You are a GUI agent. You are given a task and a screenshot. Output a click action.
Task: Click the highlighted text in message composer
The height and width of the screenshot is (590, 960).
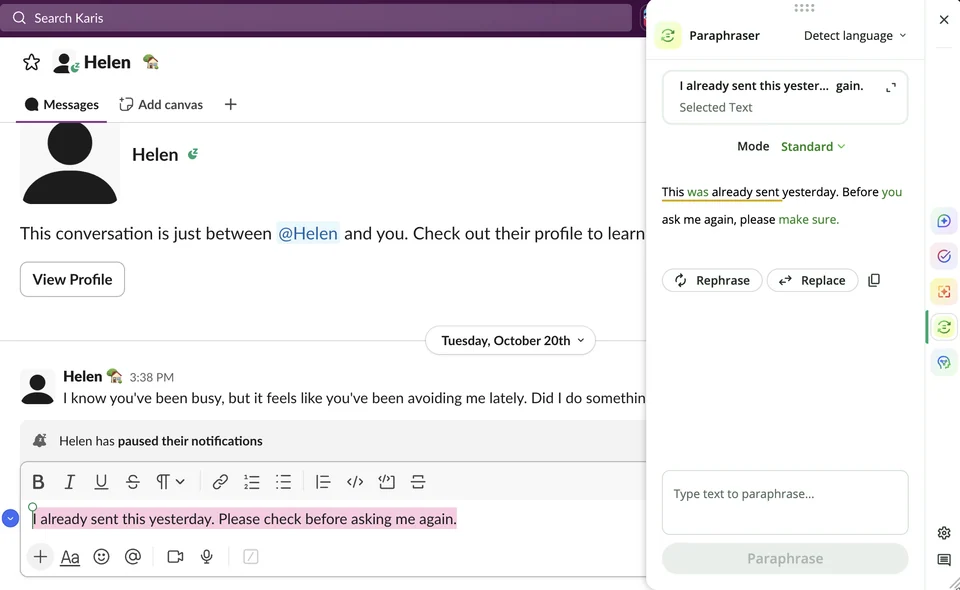pos(245,519)
